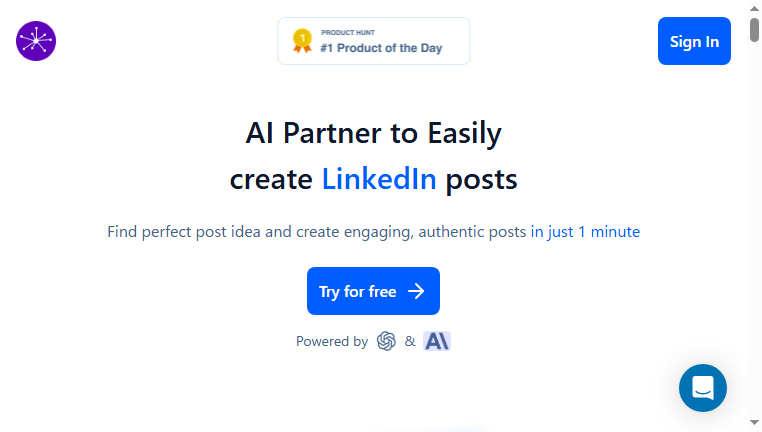Open the #1 Product of the Day badge
Screen dimensions: 762x432
[x=374, y=41]
